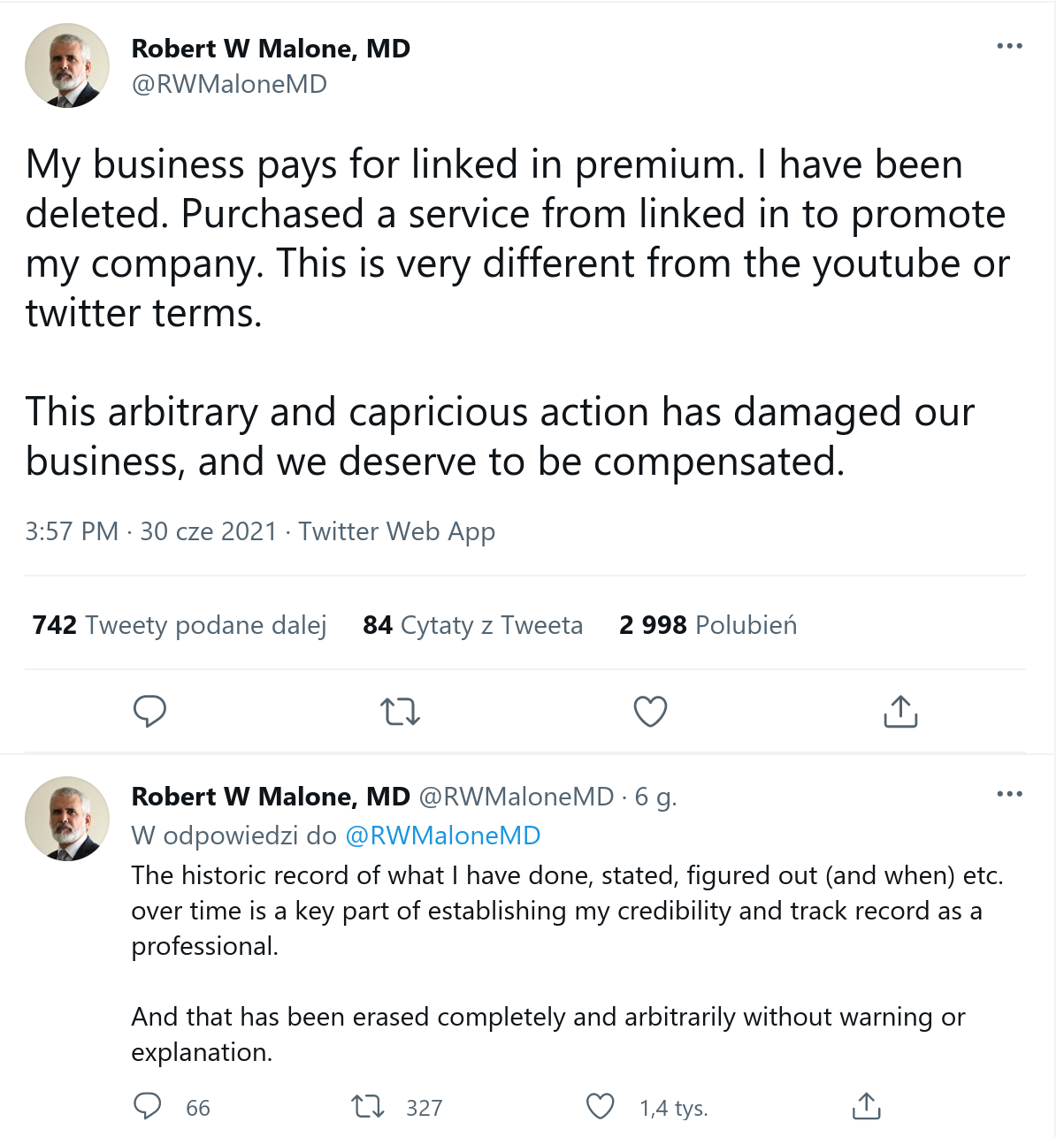Click the reply icon under main tweet
This screenshot has height=1137, width=1064.
149,711
